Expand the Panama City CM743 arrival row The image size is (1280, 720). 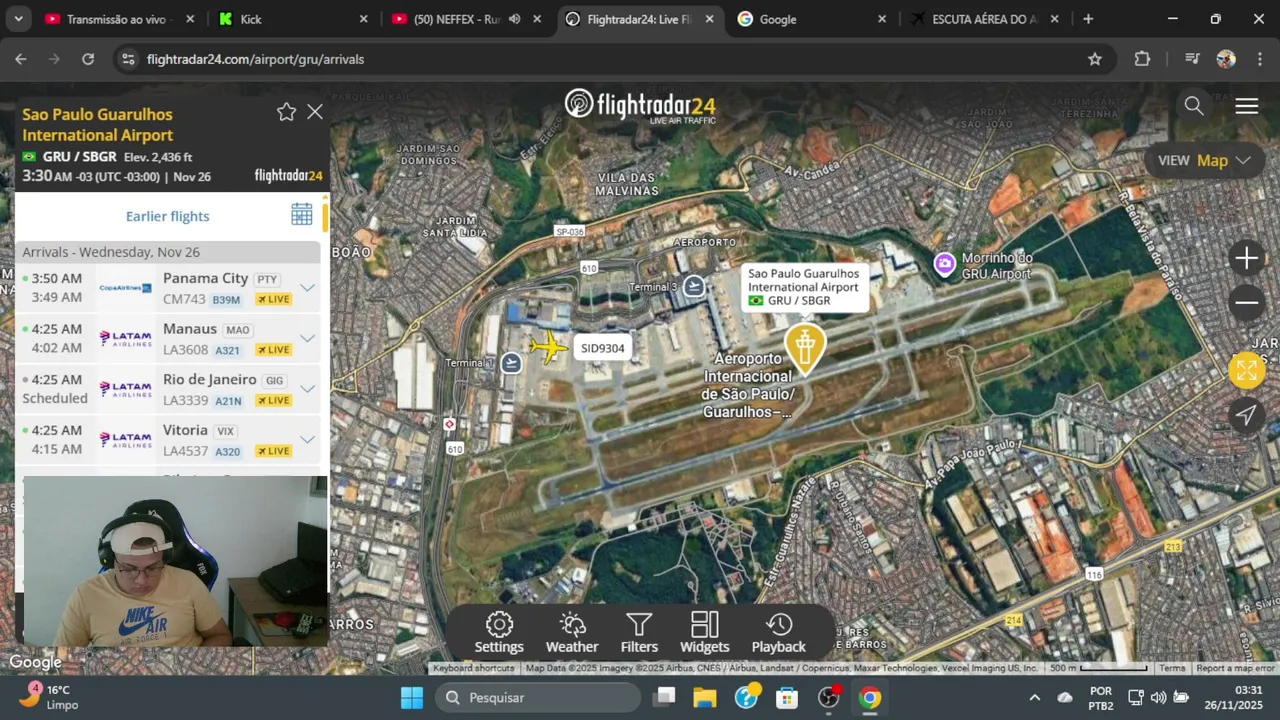[x=307, y=288]
